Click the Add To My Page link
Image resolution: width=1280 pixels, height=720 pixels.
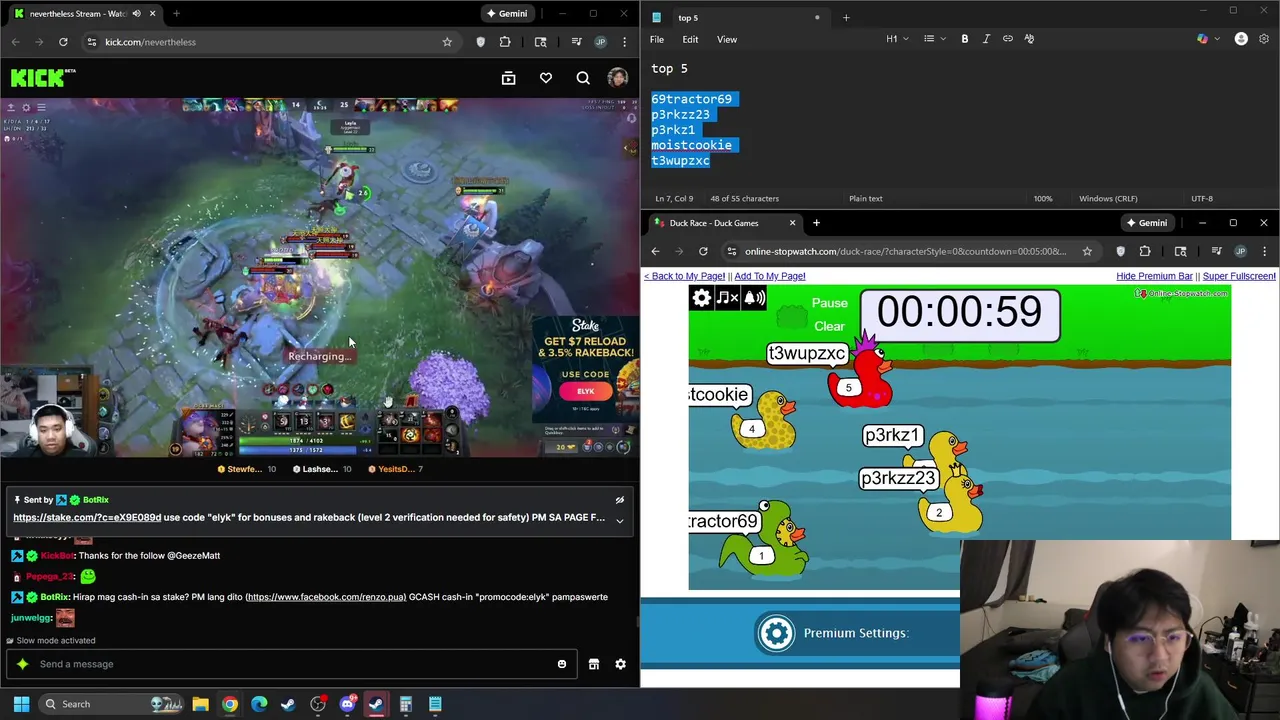click(769, 276)
